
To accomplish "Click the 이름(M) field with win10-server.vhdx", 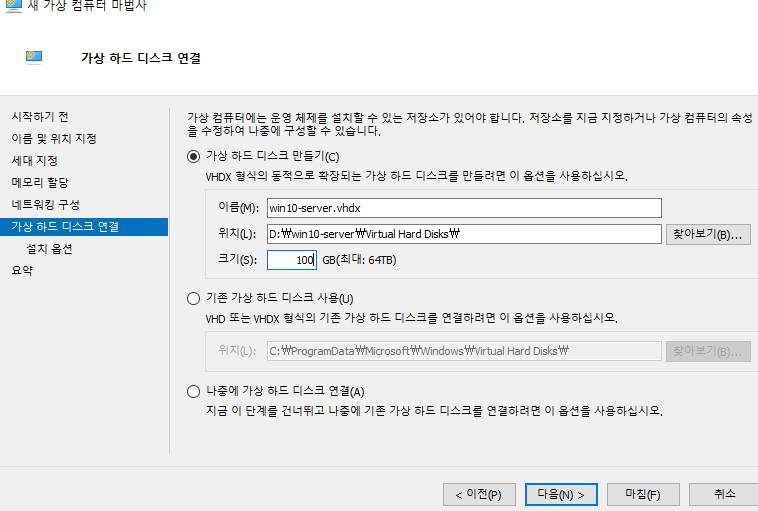I will coord(464,208).
